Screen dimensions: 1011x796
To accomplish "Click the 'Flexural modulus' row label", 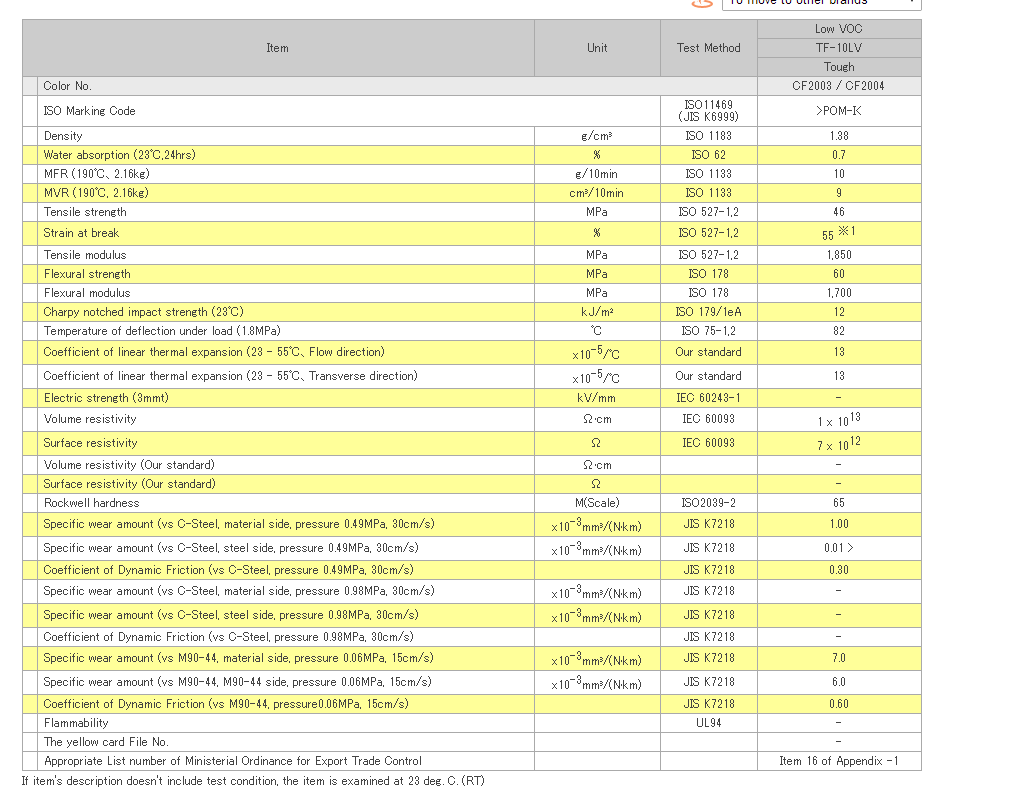I will click(87, 293).
